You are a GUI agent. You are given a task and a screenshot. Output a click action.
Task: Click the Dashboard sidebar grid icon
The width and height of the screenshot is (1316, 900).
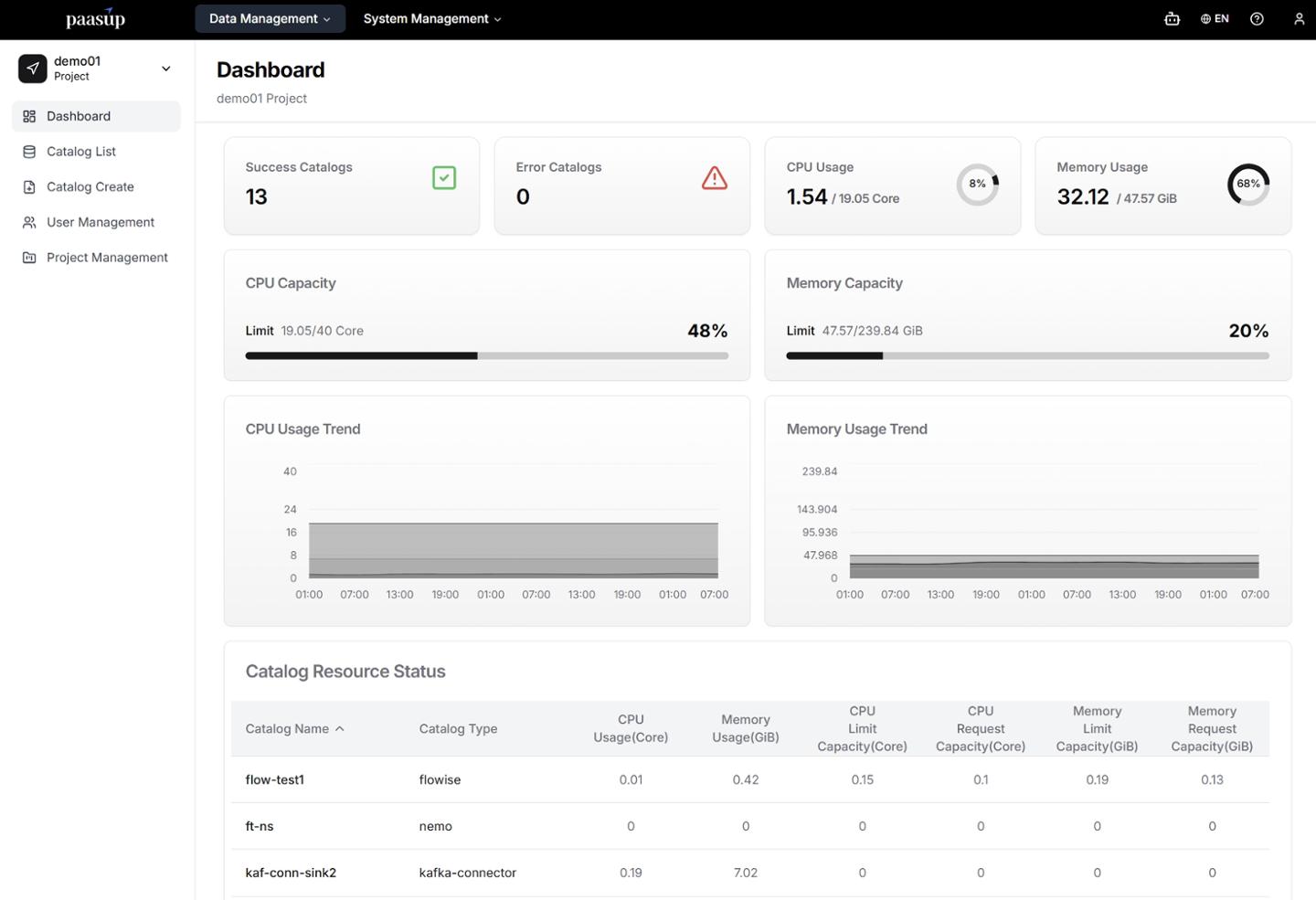(29, 116)
